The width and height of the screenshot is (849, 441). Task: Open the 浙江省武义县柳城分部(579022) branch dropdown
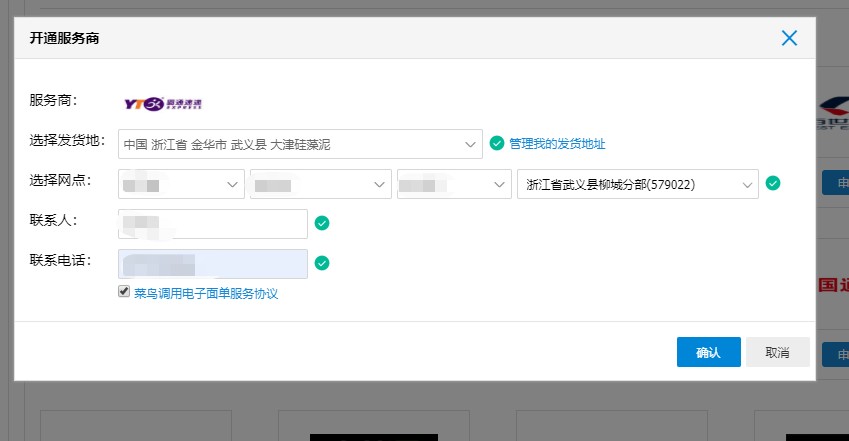pos(637,184)
